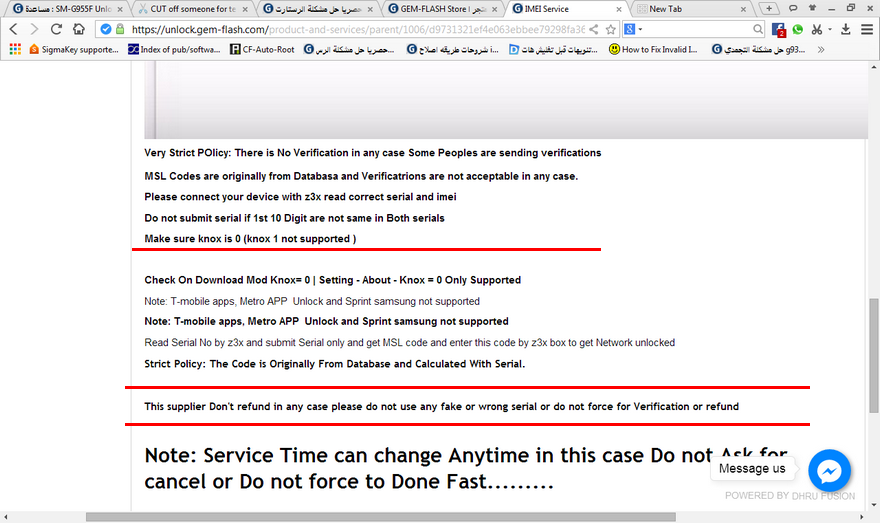
Task: Click the shirt skin icon in title bar
Action: coord(812,8)
